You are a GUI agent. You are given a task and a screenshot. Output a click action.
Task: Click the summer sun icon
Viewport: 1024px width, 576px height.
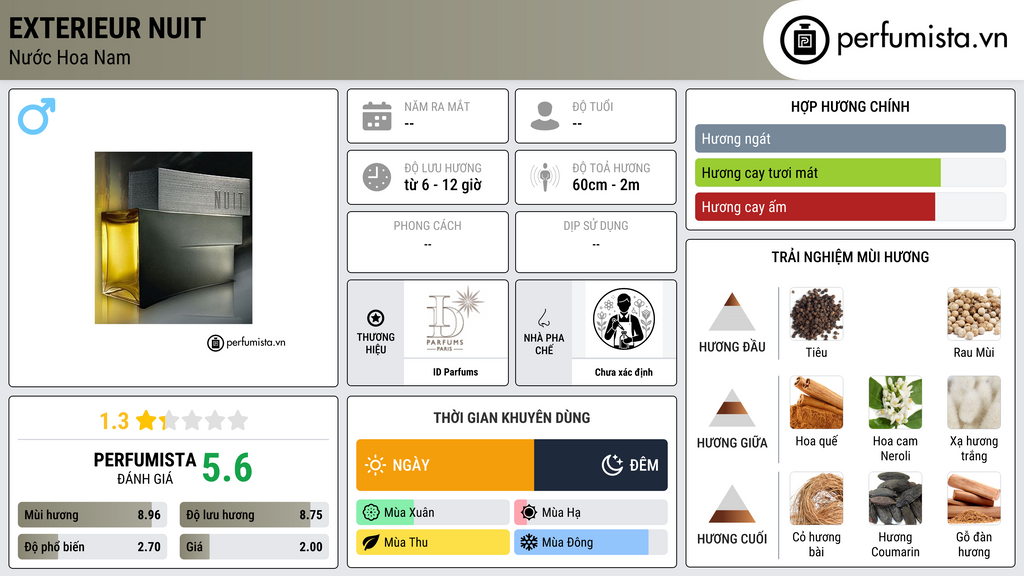tap(529, 512)
